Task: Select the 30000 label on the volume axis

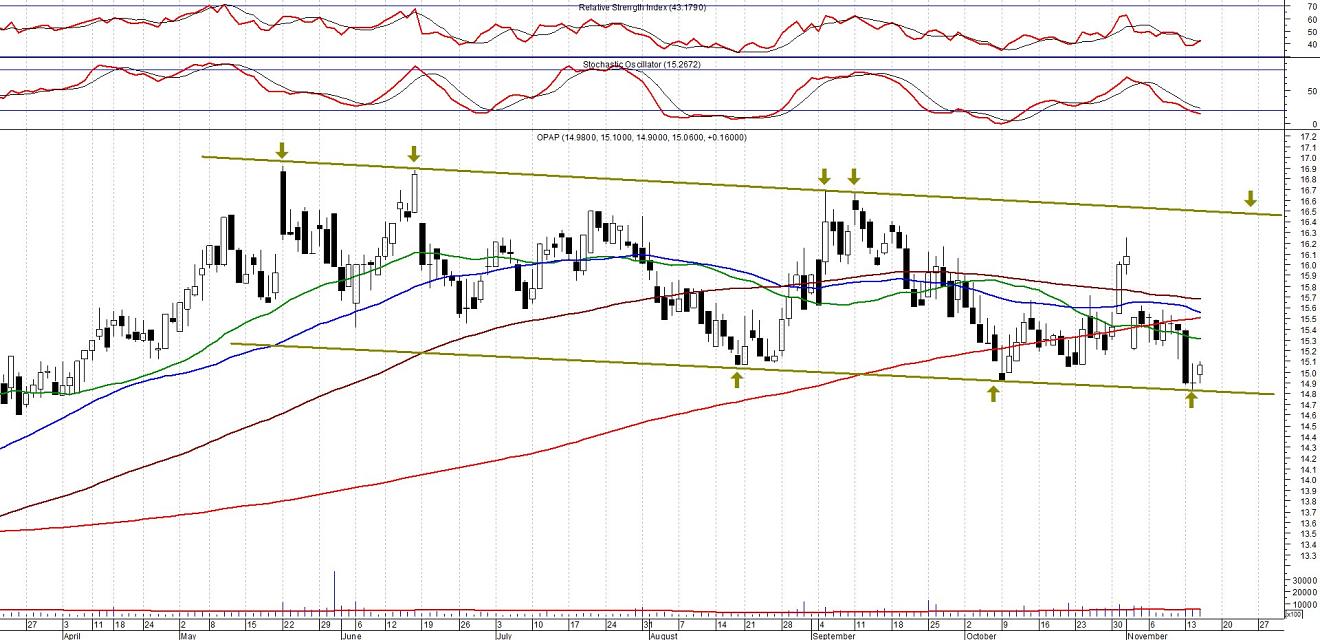Action: (x=1302, y=580)
